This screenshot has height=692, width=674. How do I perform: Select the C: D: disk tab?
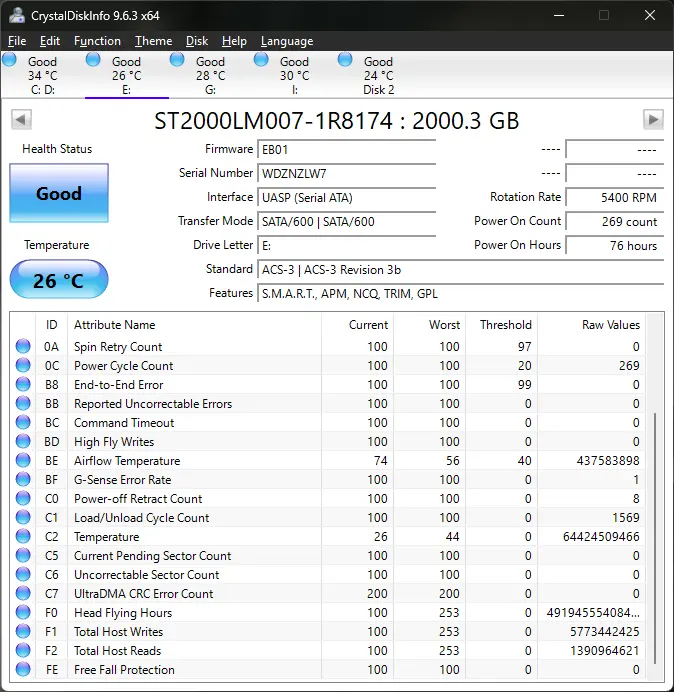coord(43,75)
